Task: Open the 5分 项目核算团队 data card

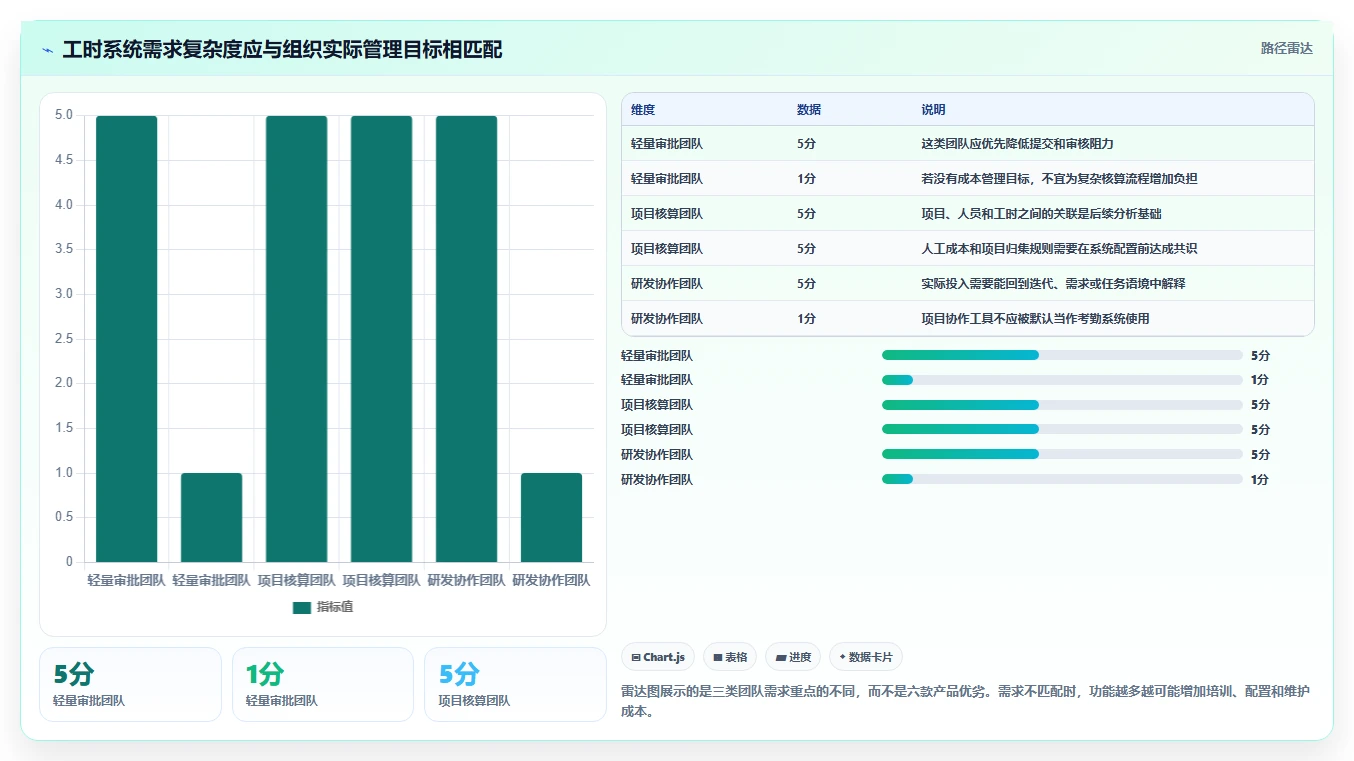Action: point(515,684)
